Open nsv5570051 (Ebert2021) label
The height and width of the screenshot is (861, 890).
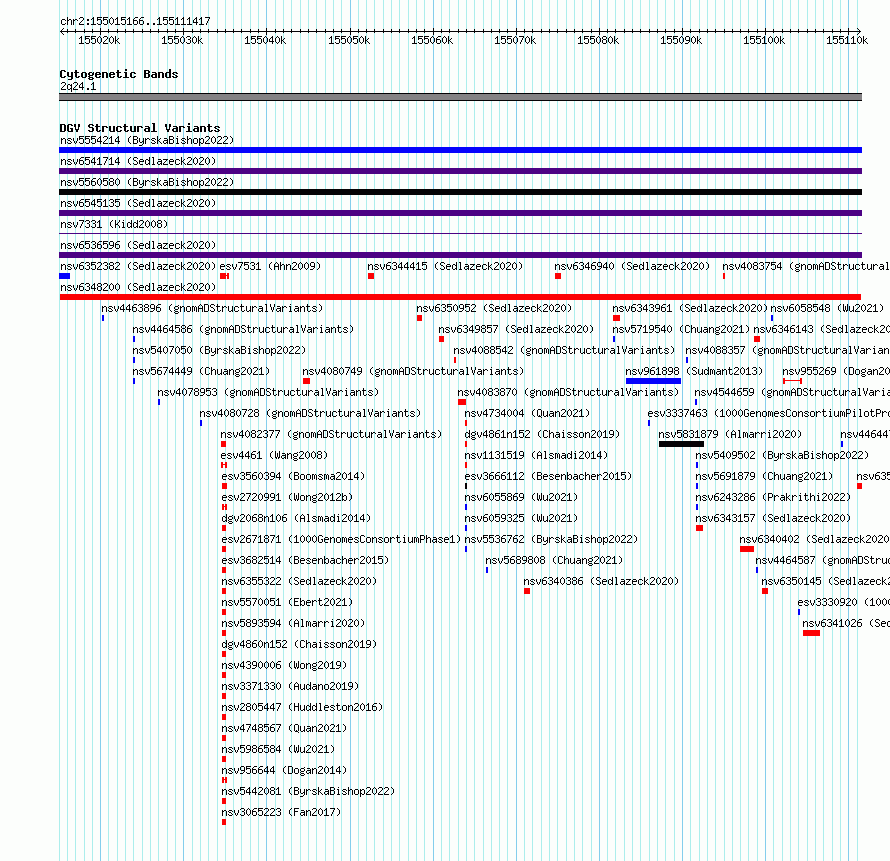pos(287,602)
